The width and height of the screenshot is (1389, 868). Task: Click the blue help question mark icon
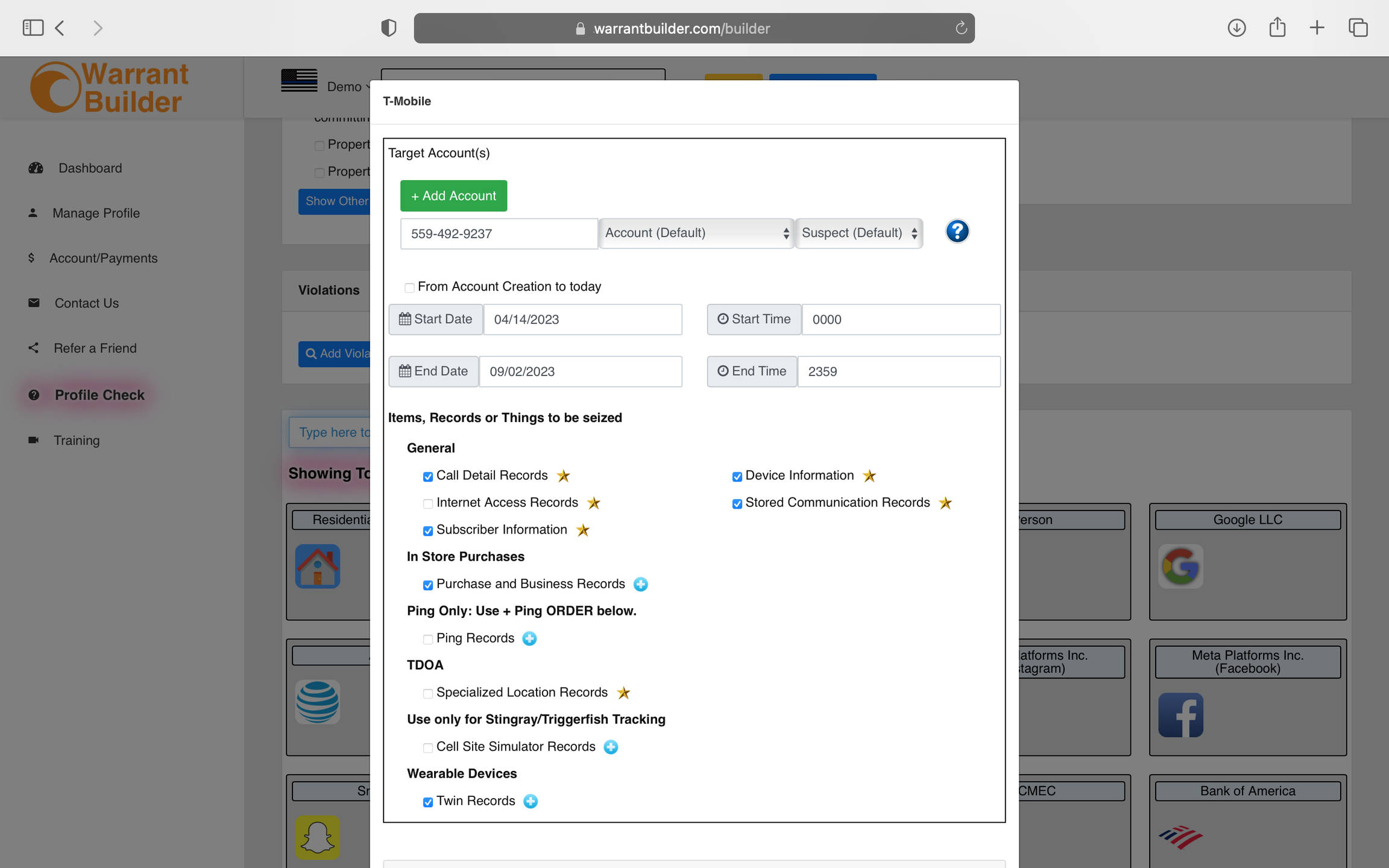[957, 231]
